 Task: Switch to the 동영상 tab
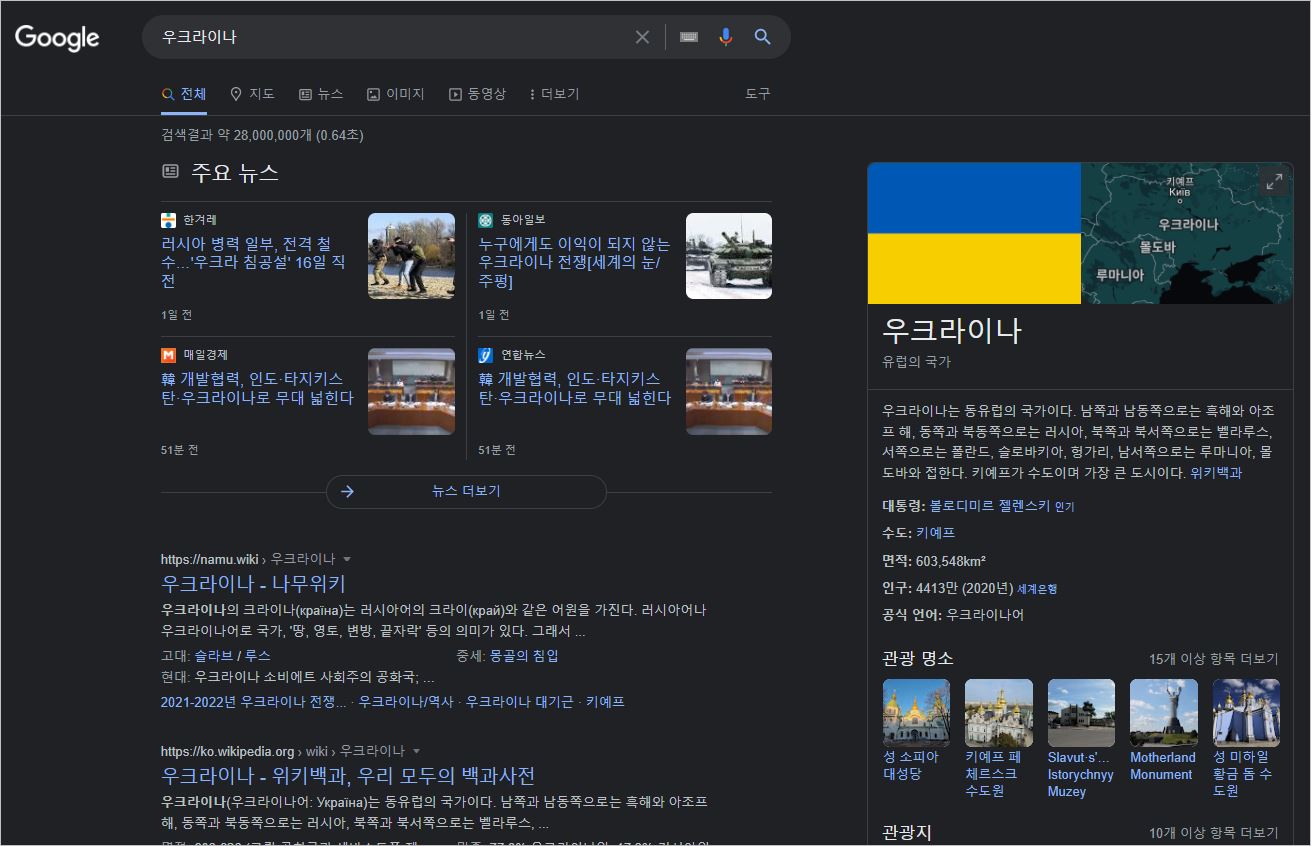coord(477,94)
